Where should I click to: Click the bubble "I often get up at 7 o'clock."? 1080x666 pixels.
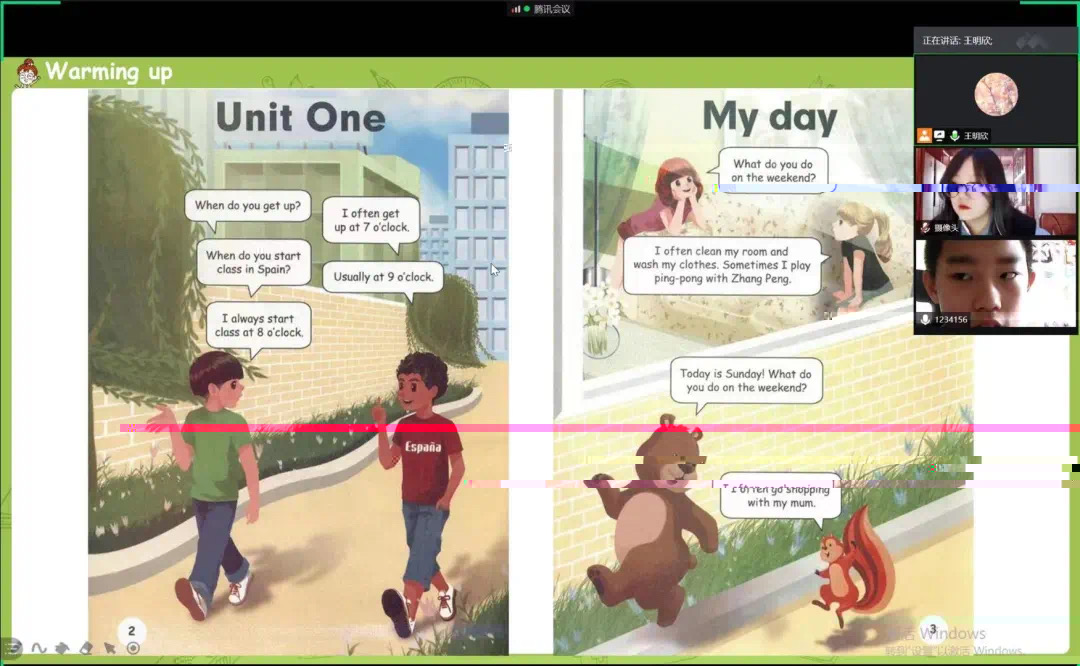371,220
